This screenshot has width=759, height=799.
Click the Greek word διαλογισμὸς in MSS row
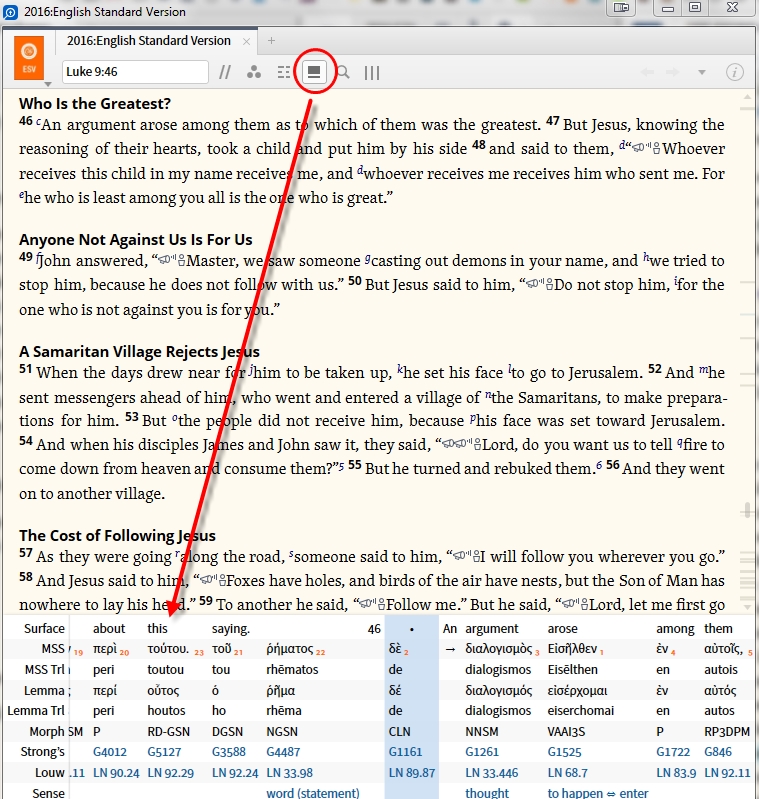pos(499,649)
